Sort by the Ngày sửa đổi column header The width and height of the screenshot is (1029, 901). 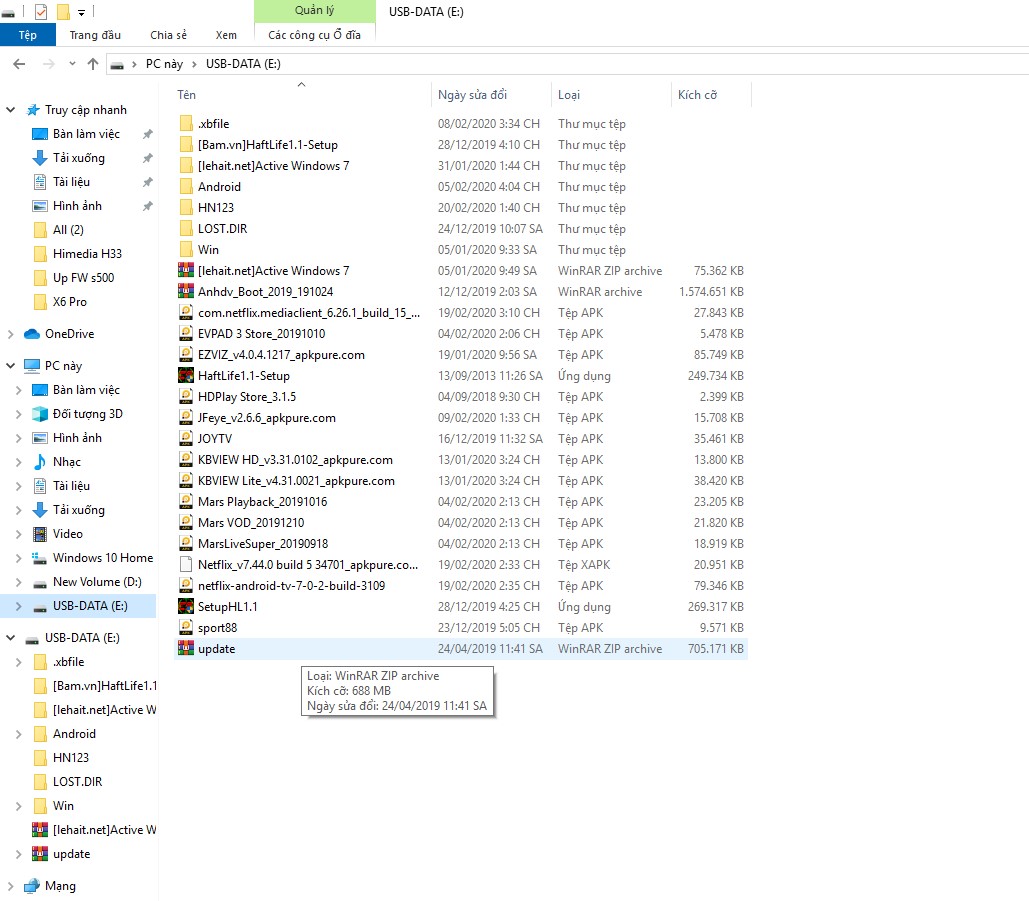[472, 94]
